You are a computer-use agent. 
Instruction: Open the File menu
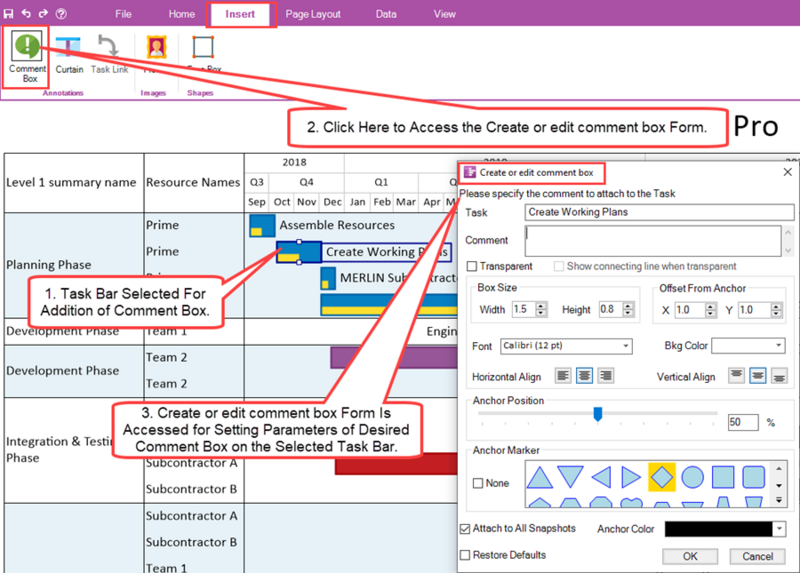pos(123,14)
